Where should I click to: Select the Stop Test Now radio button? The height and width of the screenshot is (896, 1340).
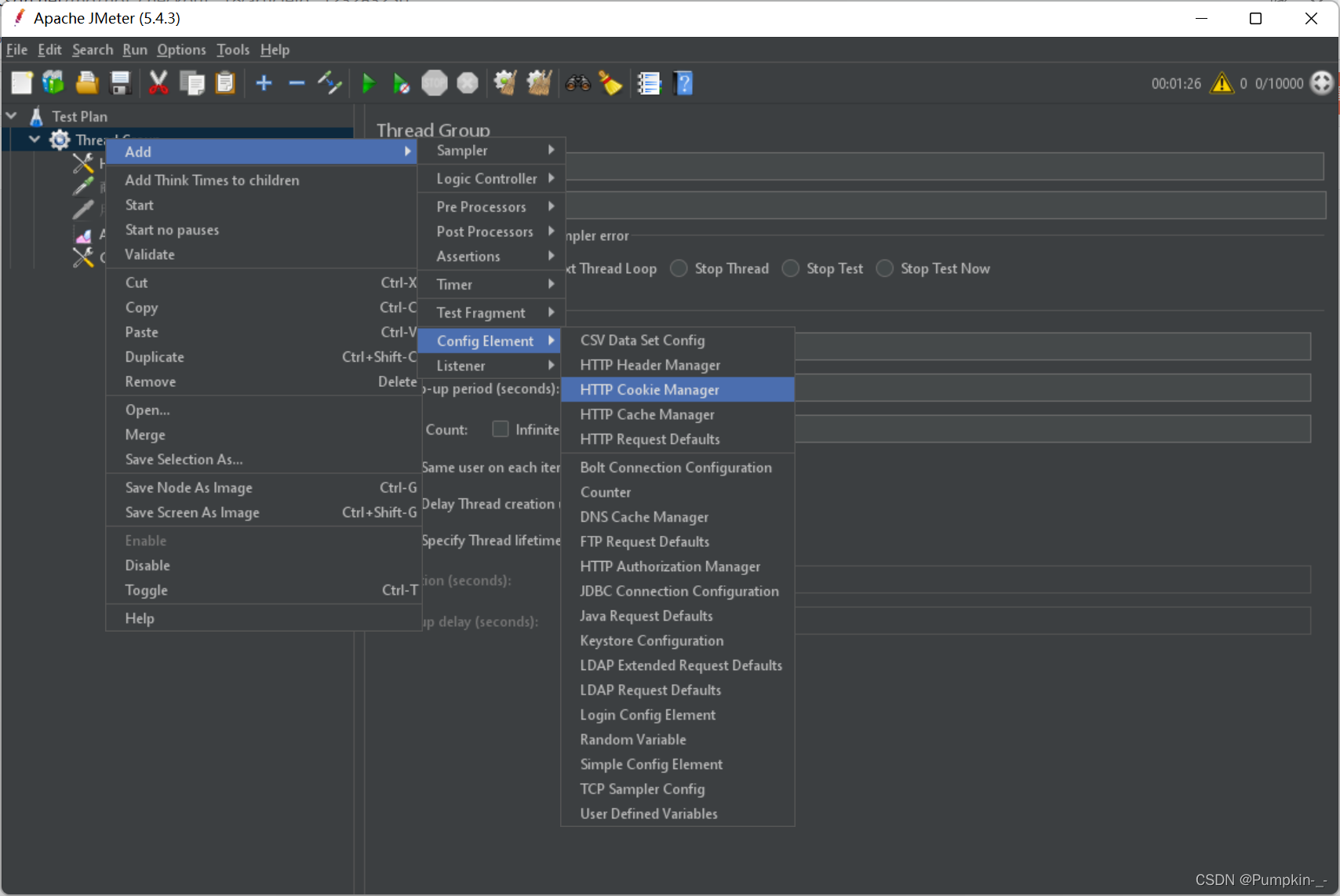click(884, 268)
